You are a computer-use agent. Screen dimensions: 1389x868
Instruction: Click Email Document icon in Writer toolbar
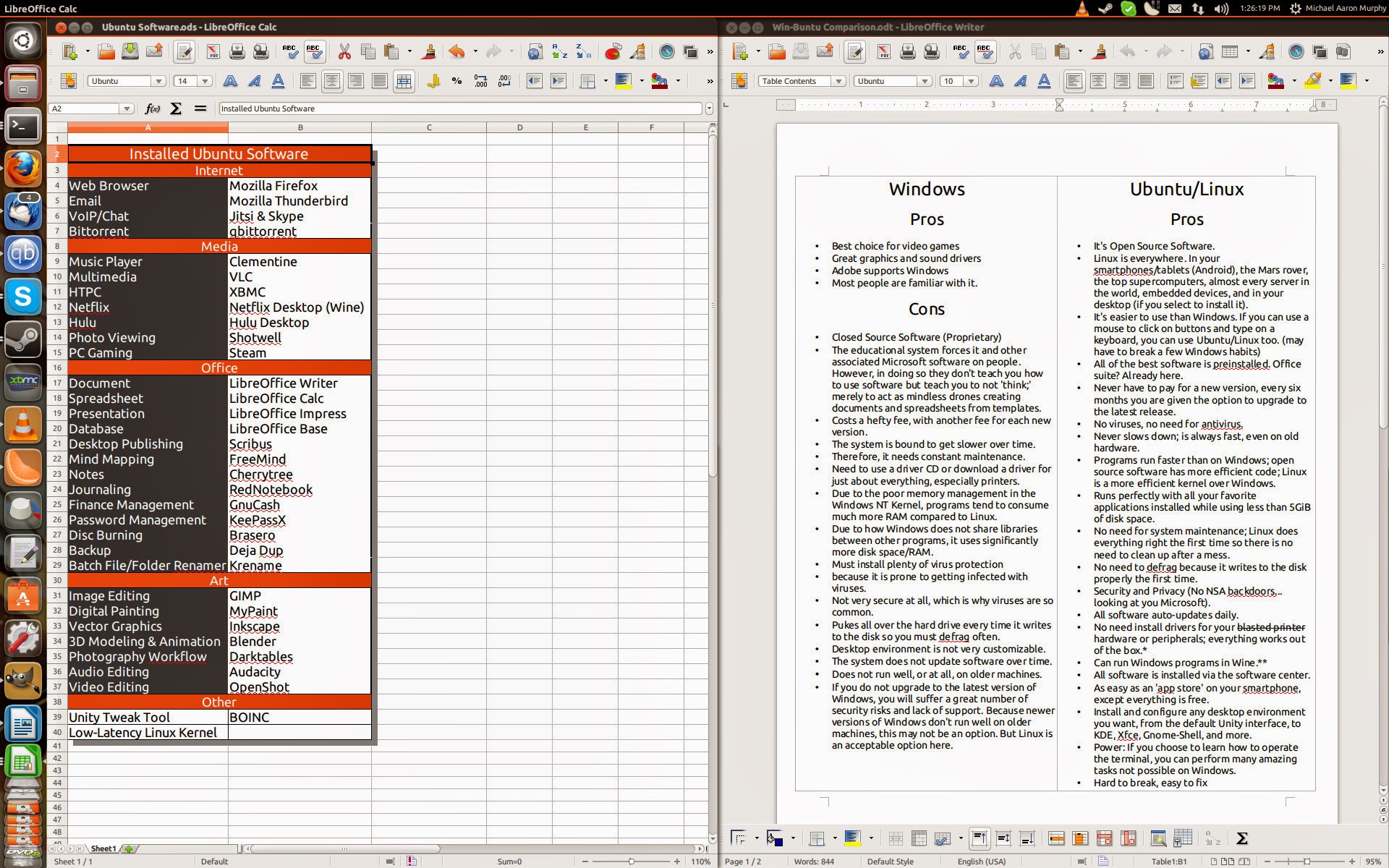[x=825, y=51]
